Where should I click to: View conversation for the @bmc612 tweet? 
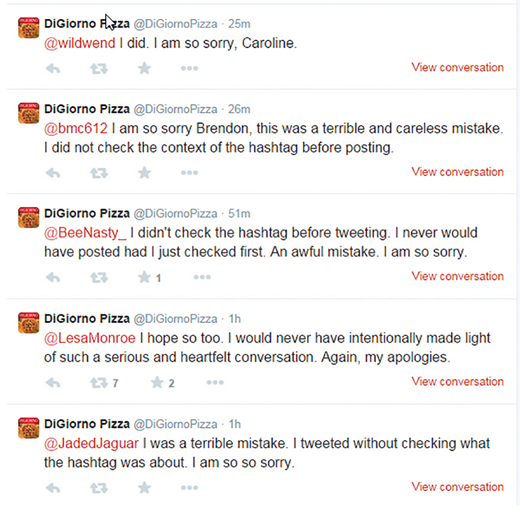[457, 172]
